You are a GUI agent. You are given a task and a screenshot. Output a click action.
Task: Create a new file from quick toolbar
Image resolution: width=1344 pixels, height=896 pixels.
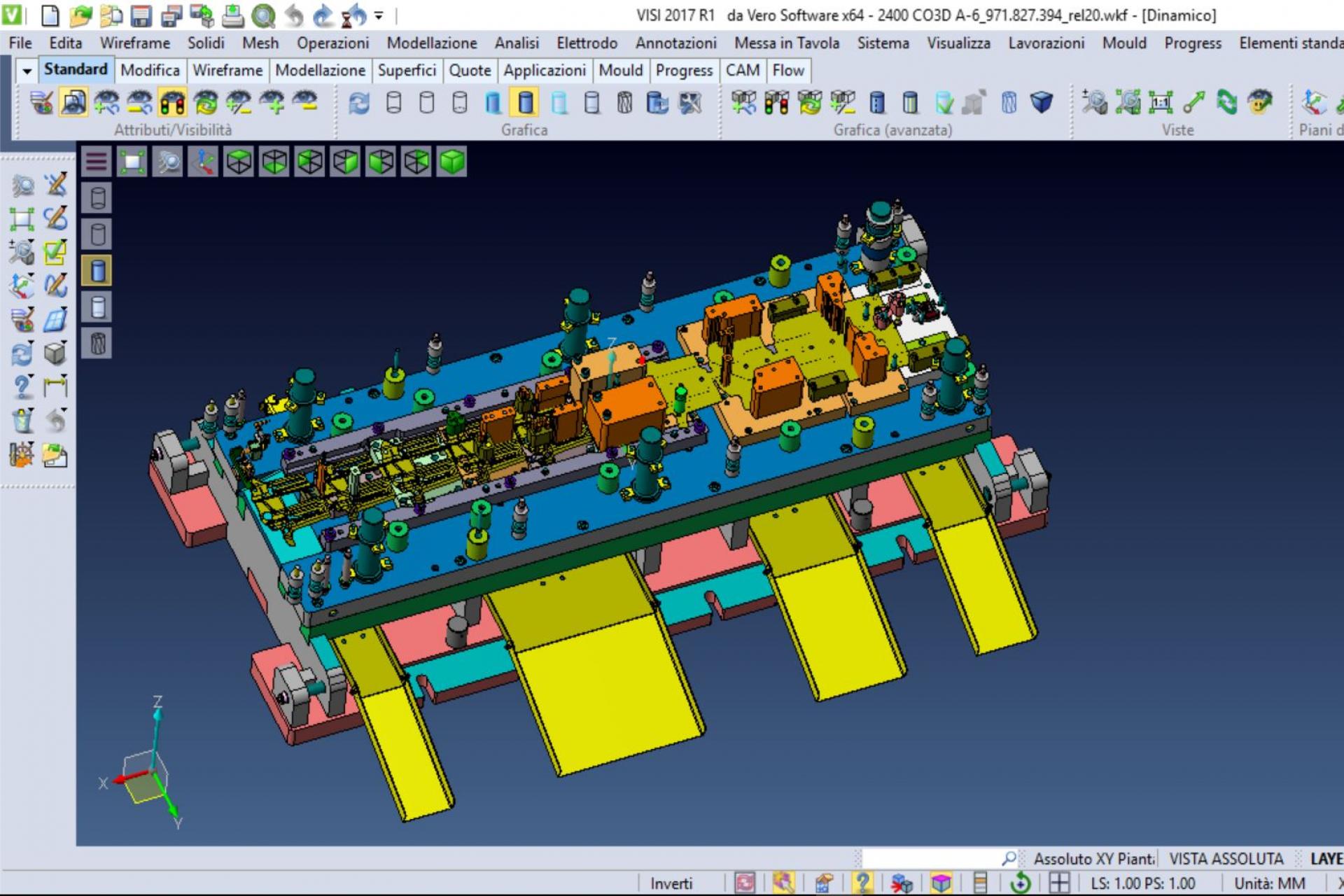pyautogui.click(x=50, y=15)
